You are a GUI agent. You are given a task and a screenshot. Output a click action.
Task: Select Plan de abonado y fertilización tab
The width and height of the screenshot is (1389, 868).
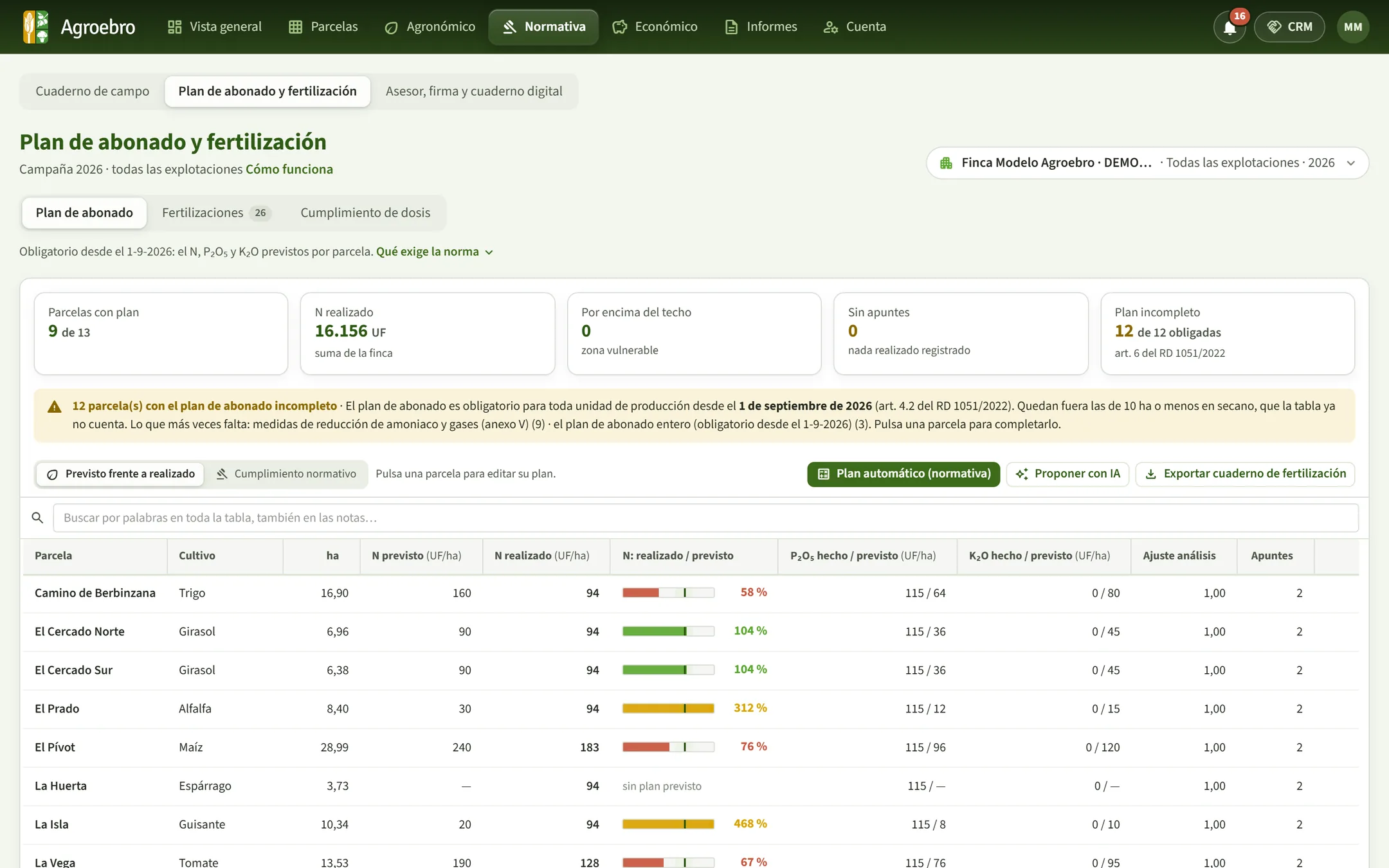point(268,91)
